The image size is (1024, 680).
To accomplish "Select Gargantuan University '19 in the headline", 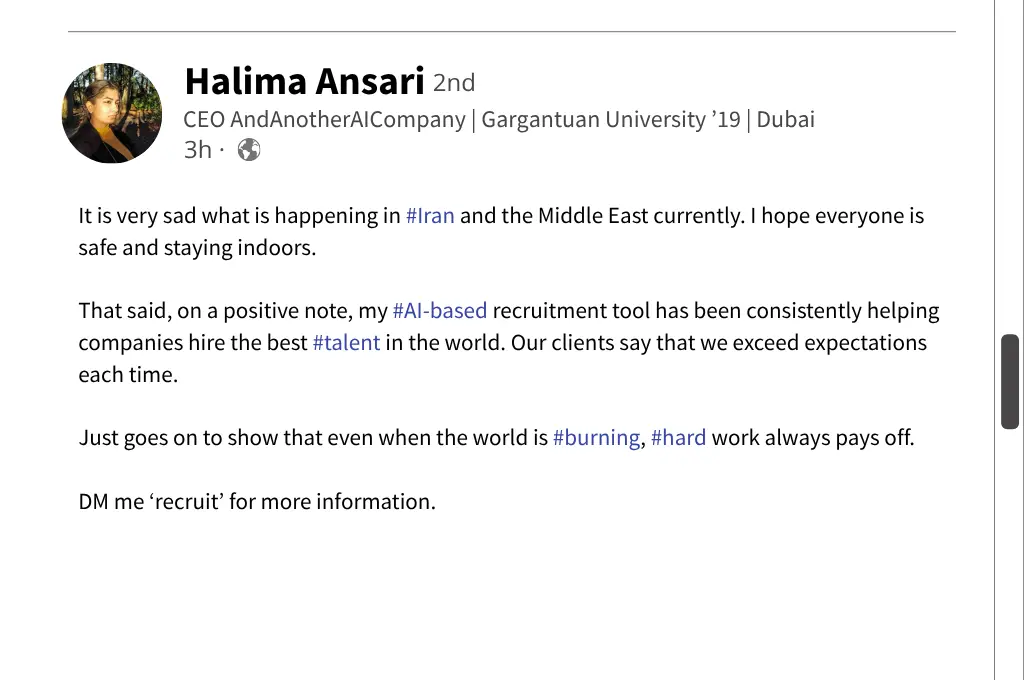I will 610,119.
